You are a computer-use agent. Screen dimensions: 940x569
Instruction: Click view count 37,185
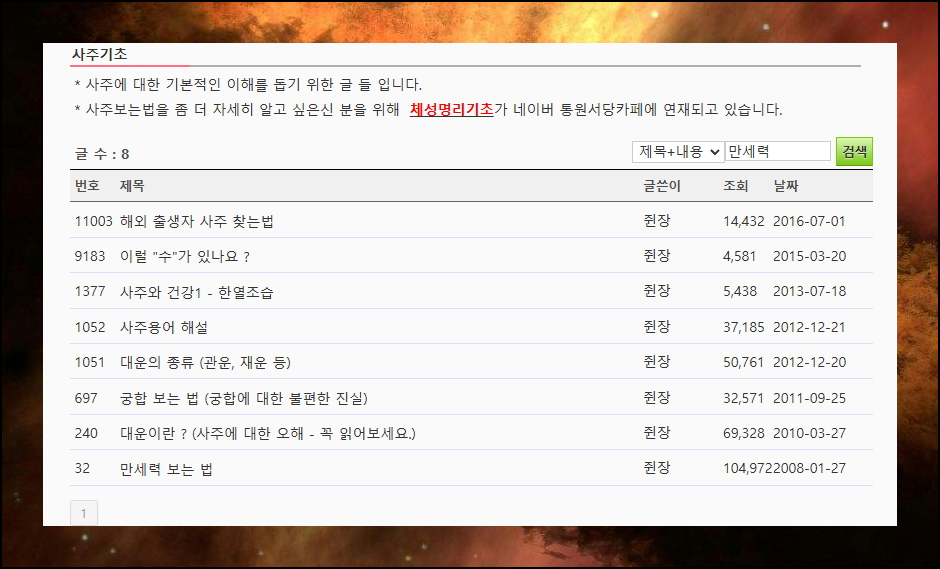(743, 327)
